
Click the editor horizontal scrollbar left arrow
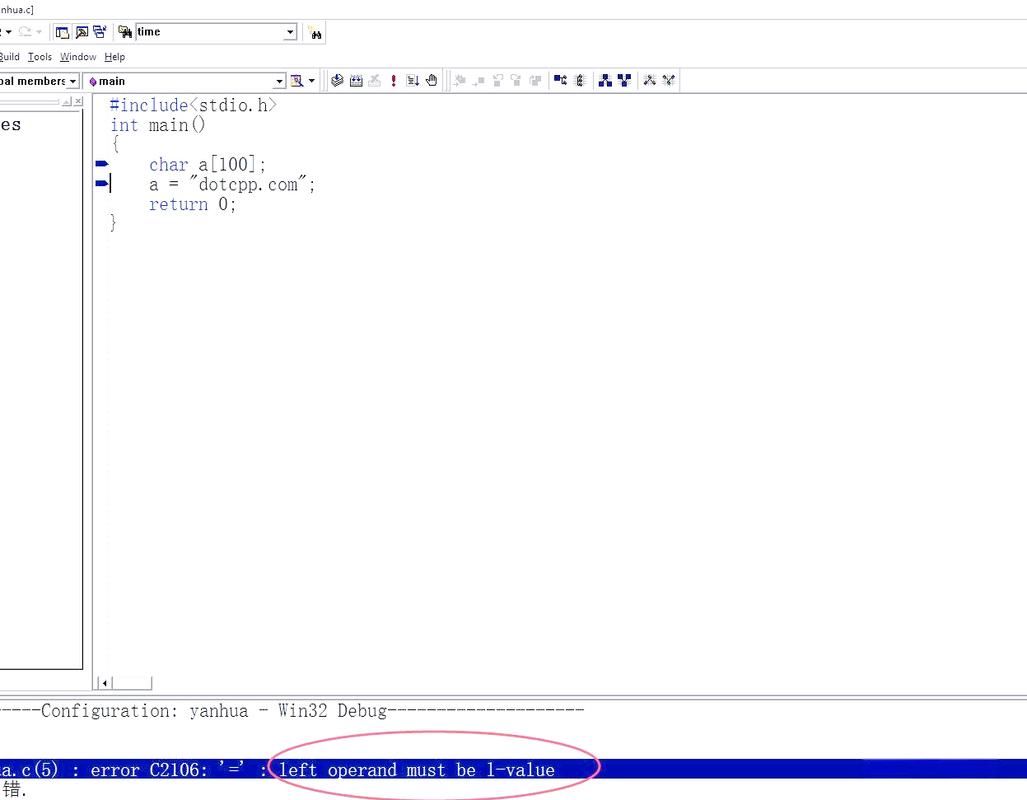[x=103, y=683]
